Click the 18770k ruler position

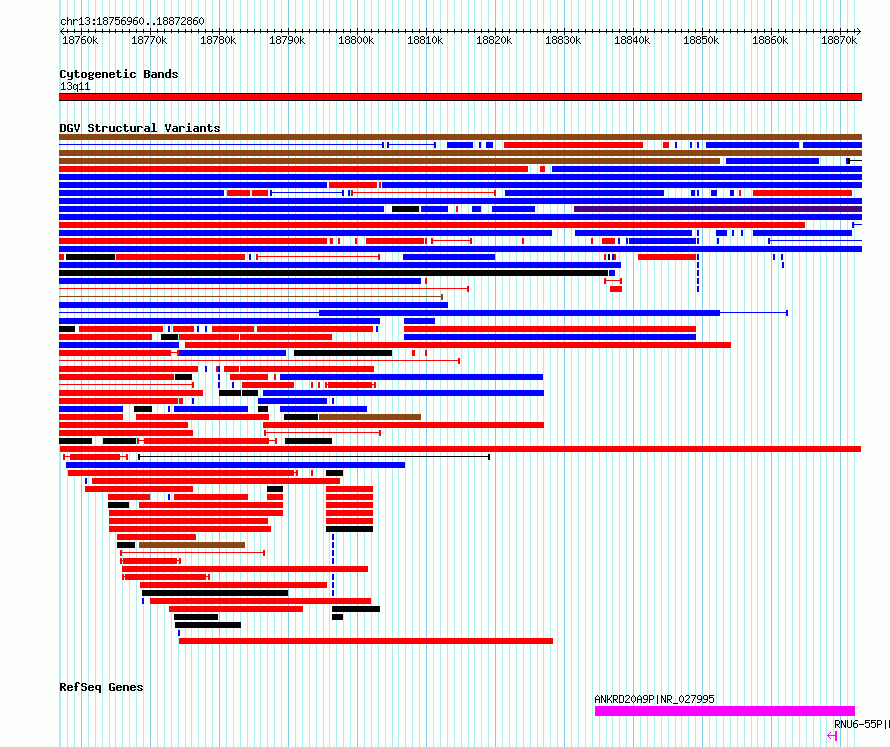click(x=149, y=40)
